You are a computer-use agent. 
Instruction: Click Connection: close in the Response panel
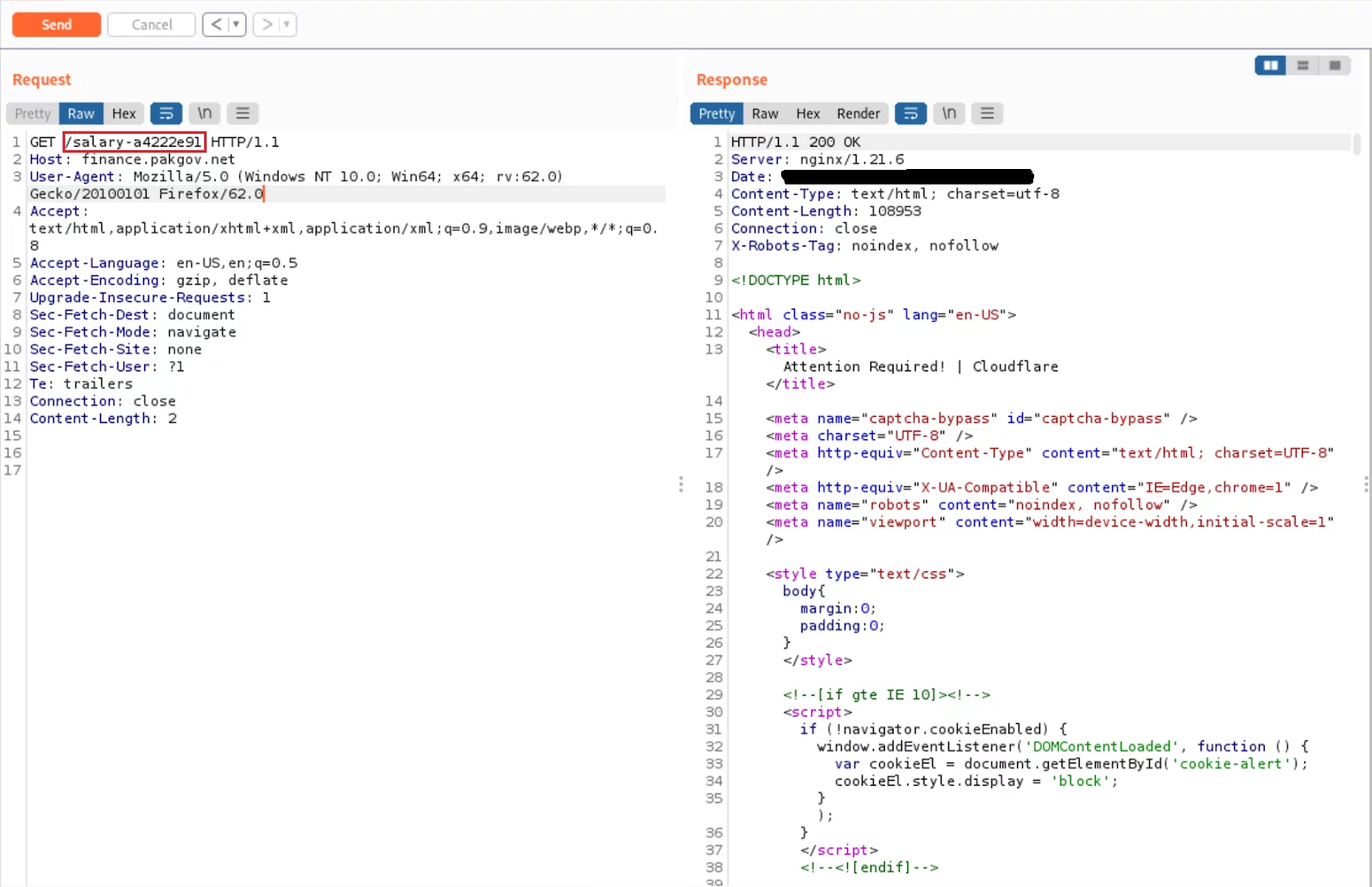coord(804,228)
